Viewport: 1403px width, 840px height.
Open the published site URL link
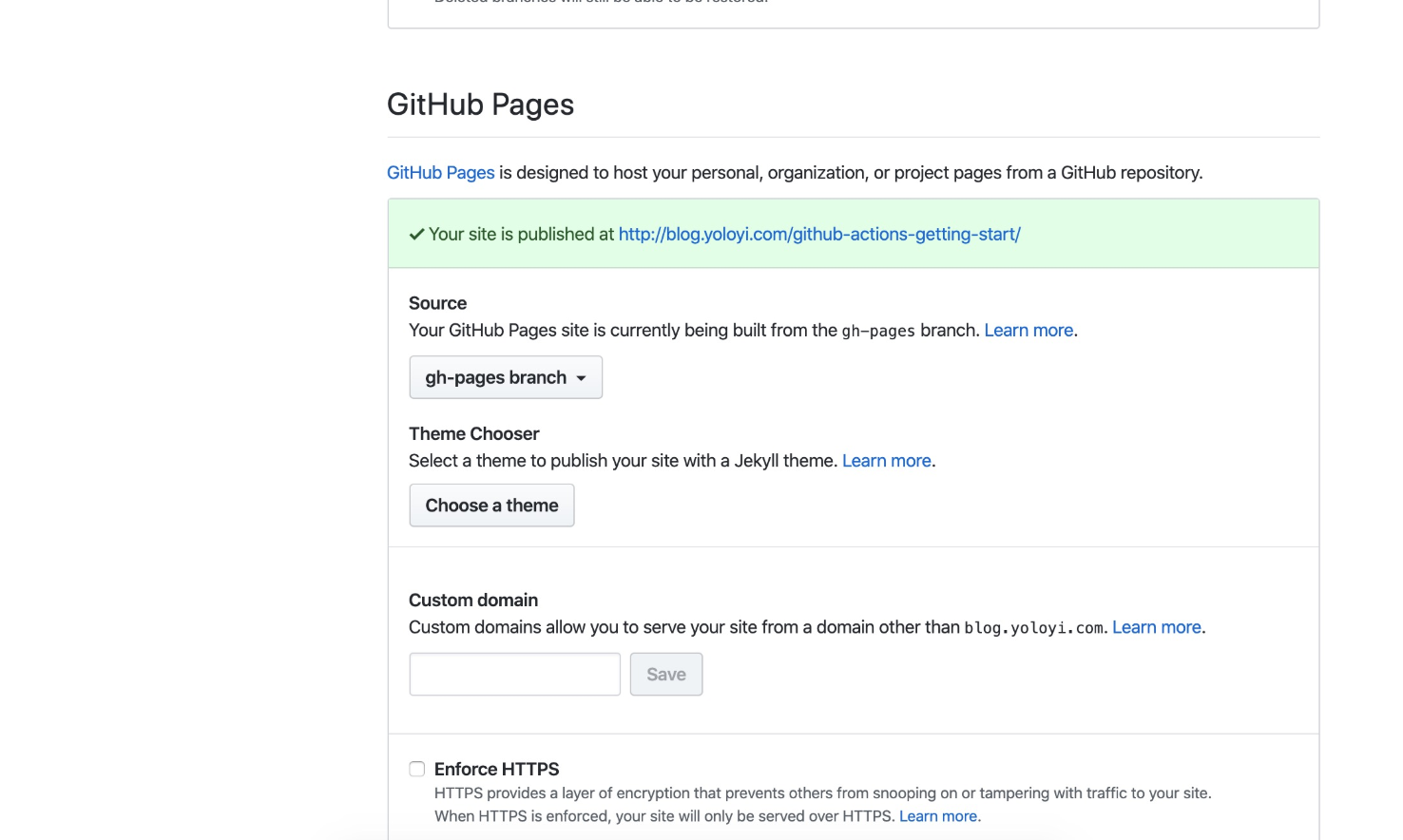819,235
